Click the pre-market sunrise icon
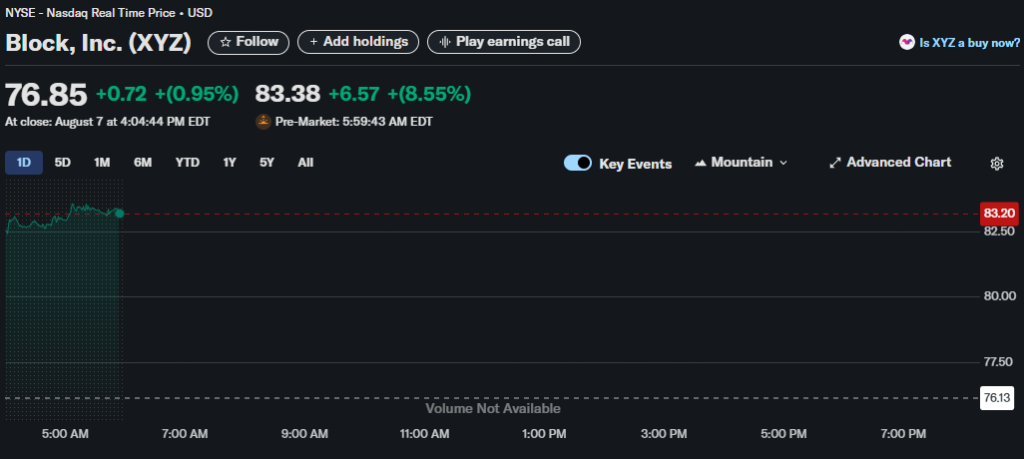 pyautogui.click(x=263, y=121)
